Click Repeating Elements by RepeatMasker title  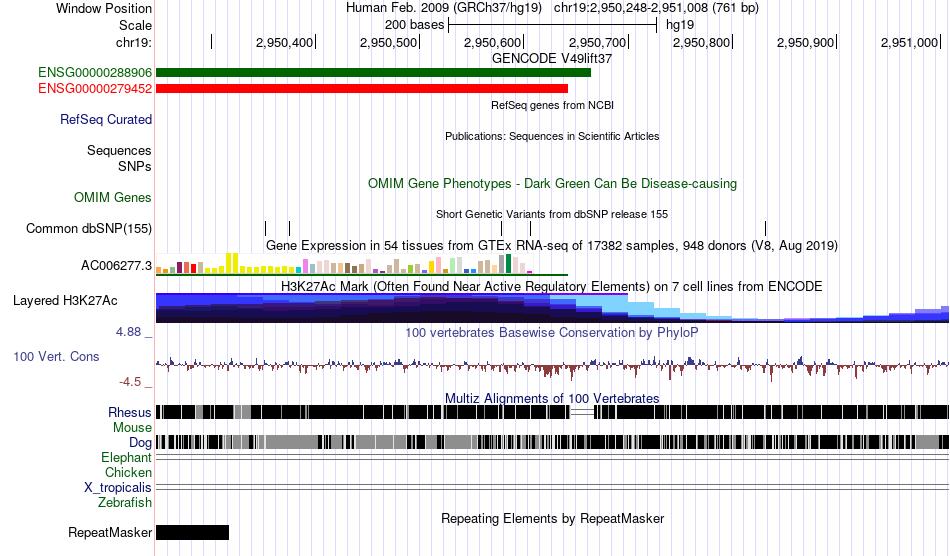point(553,519)
